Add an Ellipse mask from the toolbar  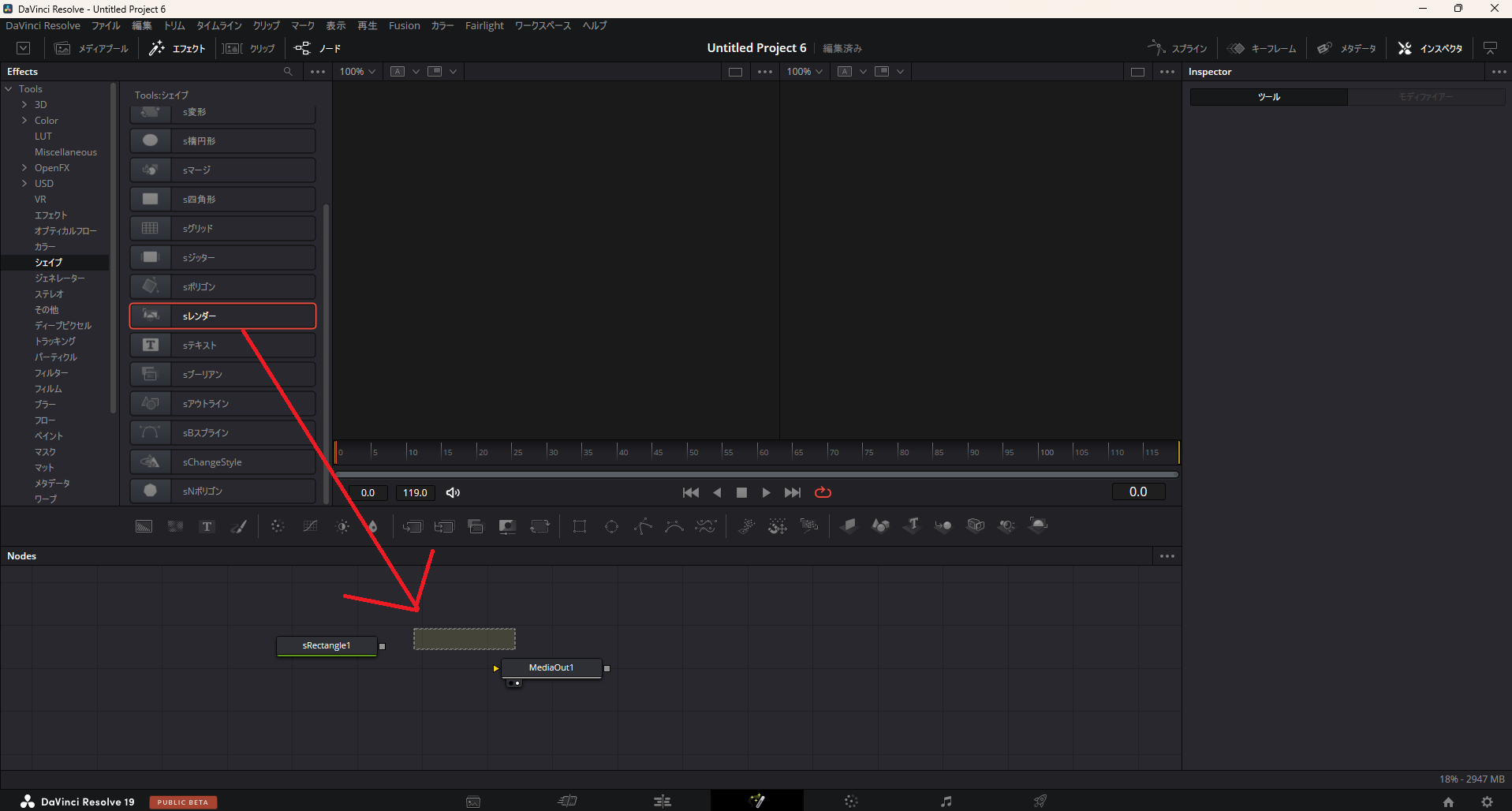[611, 526]
